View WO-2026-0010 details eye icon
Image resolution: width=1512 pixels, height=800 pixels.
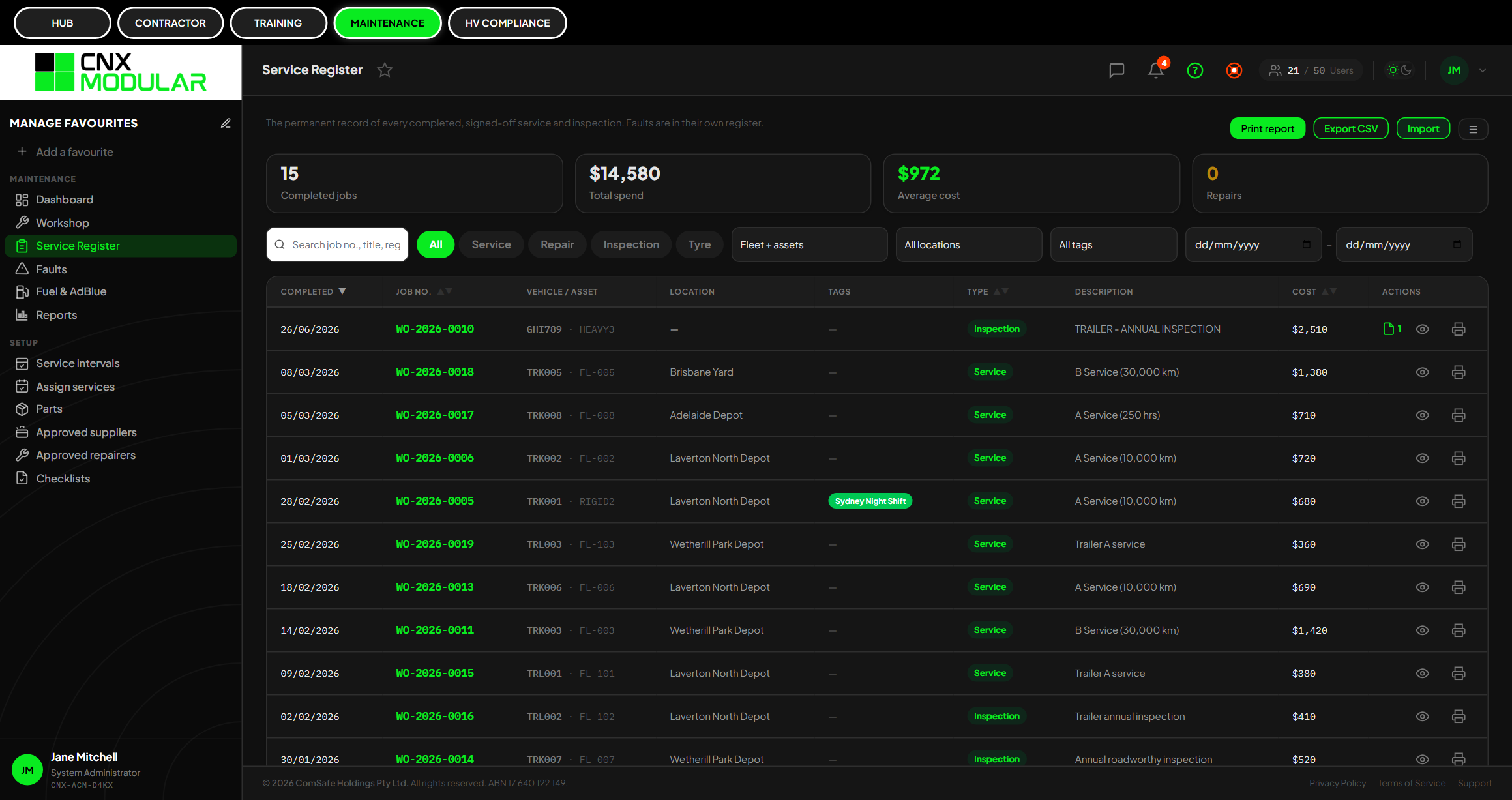coord(1423,329)
